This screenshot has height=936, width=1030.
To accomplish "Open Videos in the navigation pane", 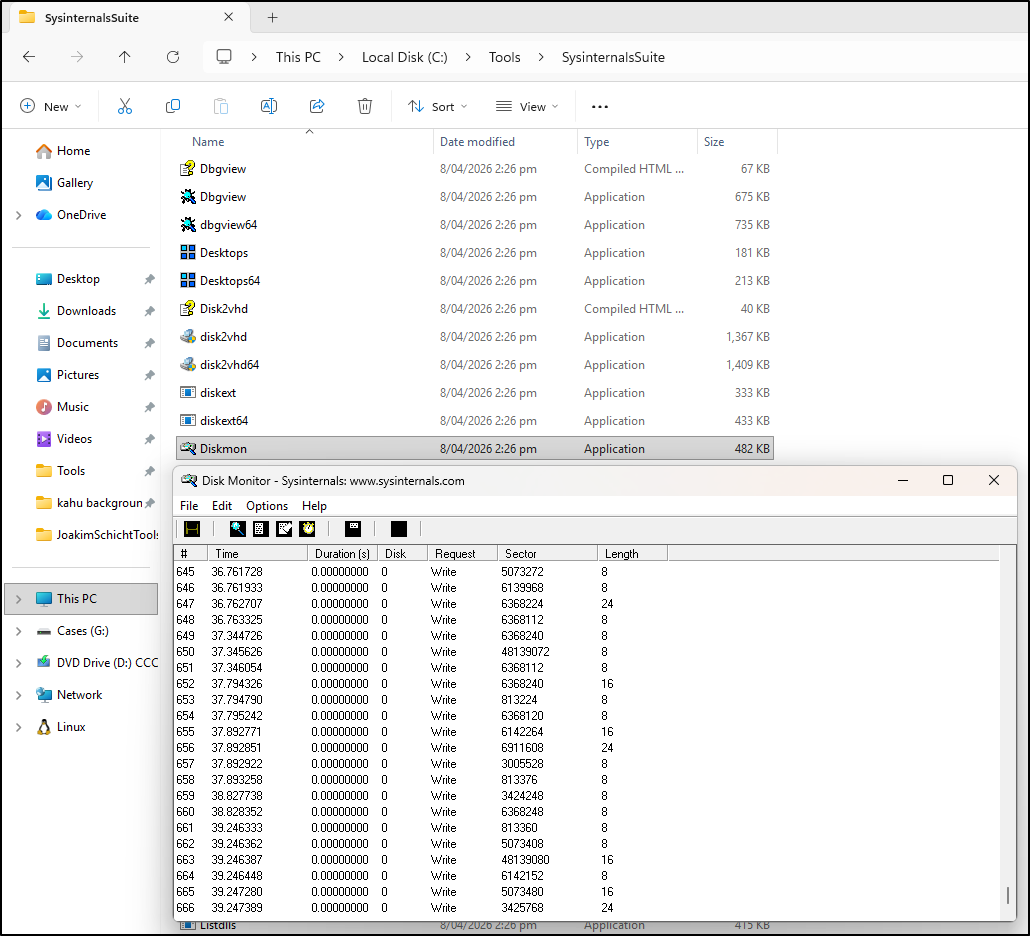I will [64, 439].
